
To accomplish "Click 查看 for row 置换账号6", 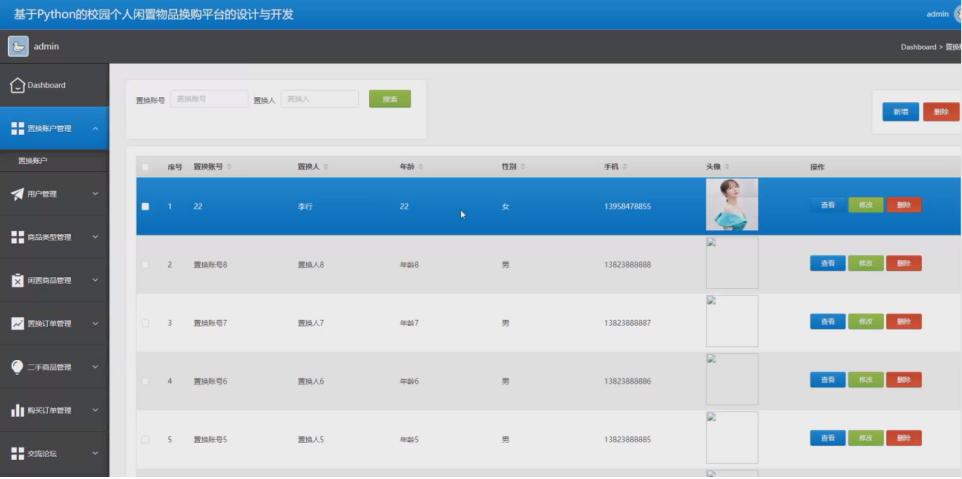I will (x=828, y=380).
